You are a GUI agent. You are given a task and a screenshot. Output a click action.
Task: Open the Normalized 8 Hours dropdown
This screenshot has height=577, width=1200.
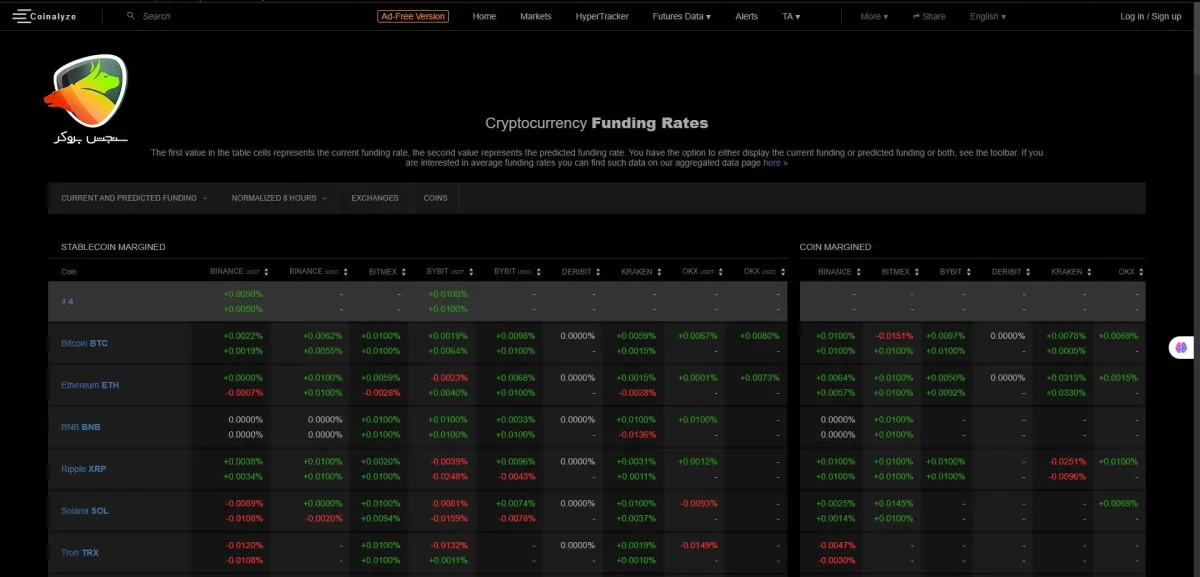point(278,198)
